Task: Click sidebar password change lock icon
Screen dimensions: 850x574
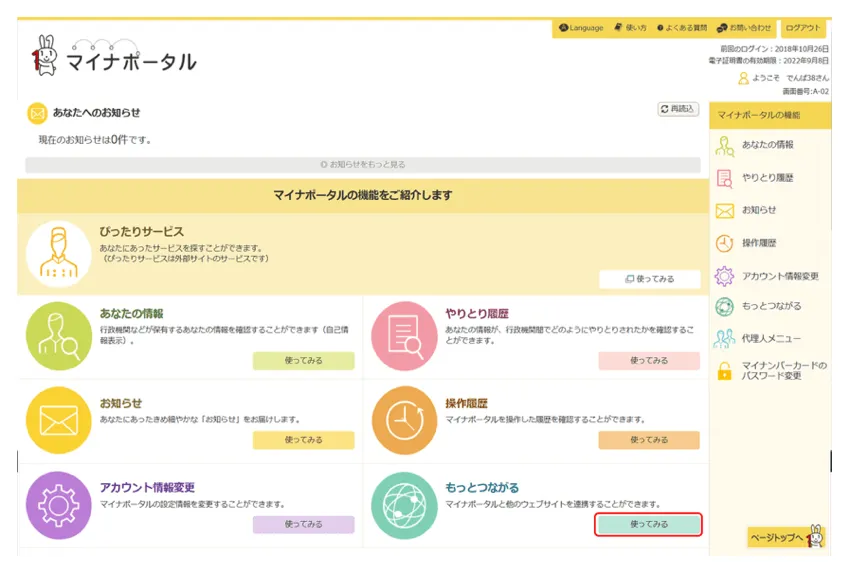Action: point(724,371)
